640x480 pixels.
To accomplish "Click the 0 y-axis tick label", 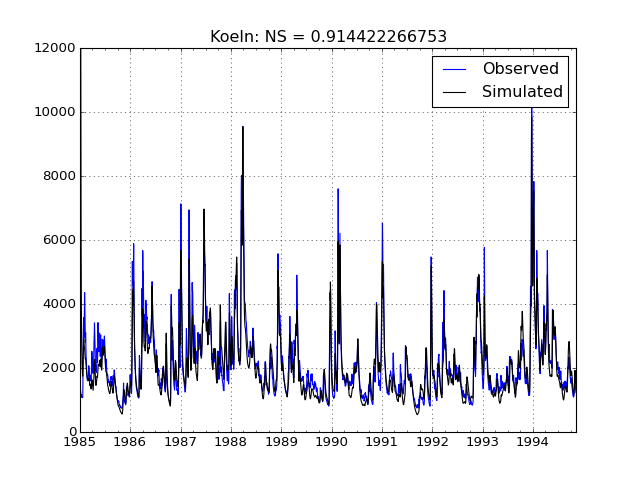I will tap(70, 432).
